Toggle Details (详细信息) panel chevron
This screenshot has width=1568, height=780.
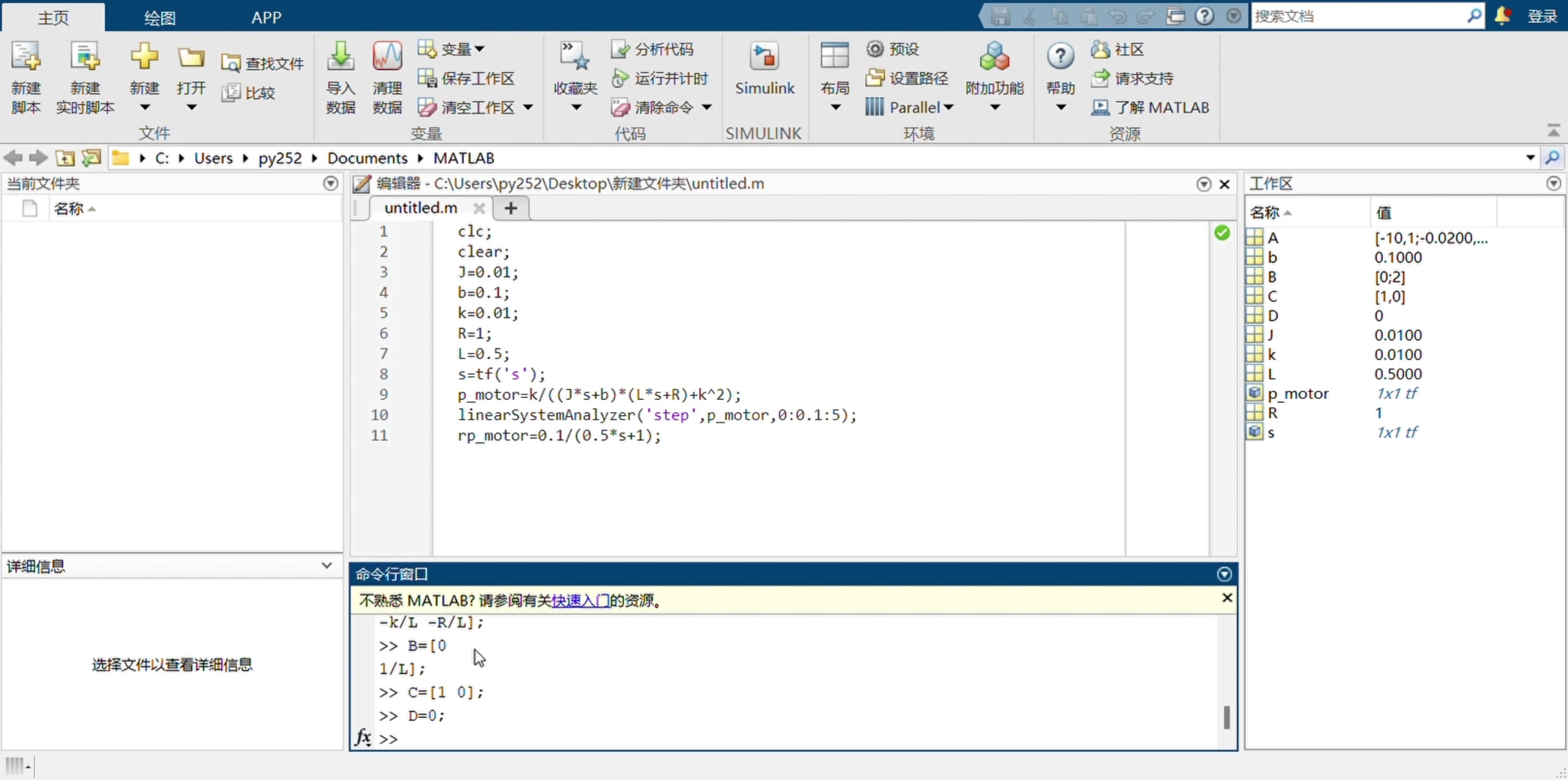327,566
